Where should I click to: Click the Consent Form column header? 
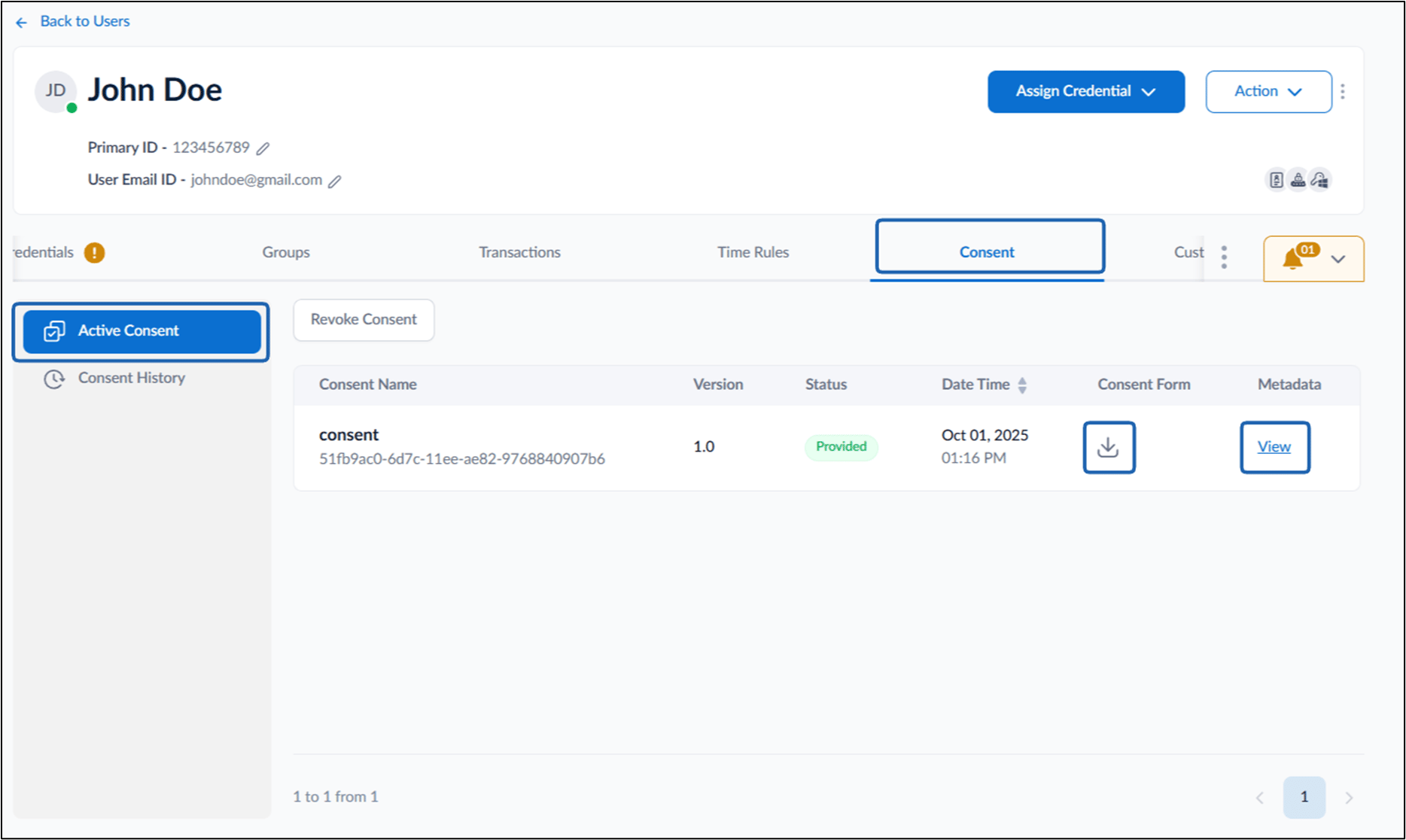[1143, 385]
